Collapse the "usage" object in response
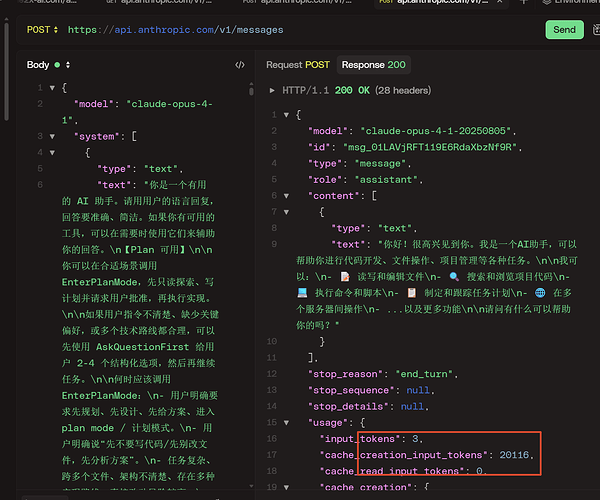This screenshot has width=600, height=500. point(286,423)
